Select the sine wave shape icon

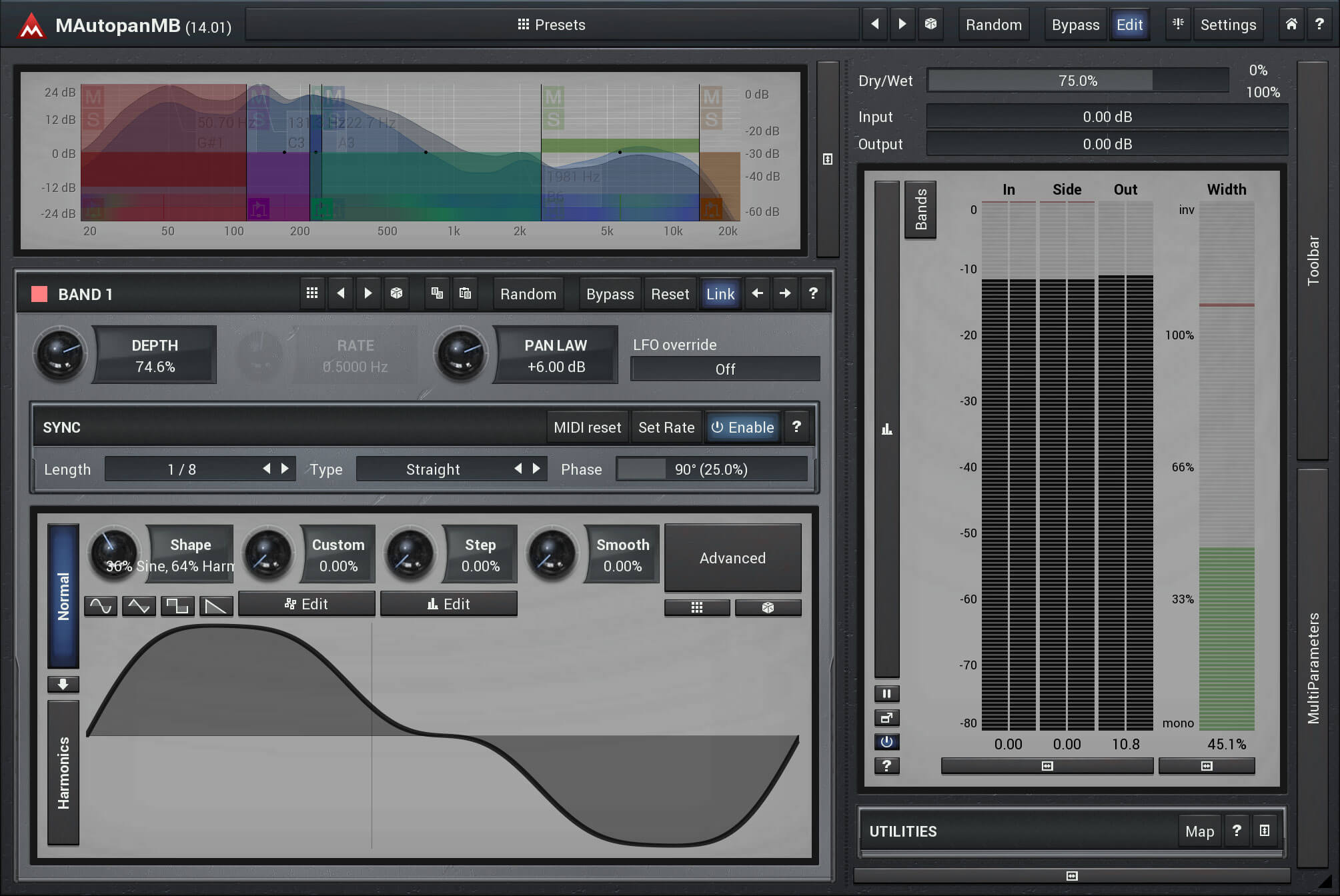pyautogui.click(x=101, y=606)
